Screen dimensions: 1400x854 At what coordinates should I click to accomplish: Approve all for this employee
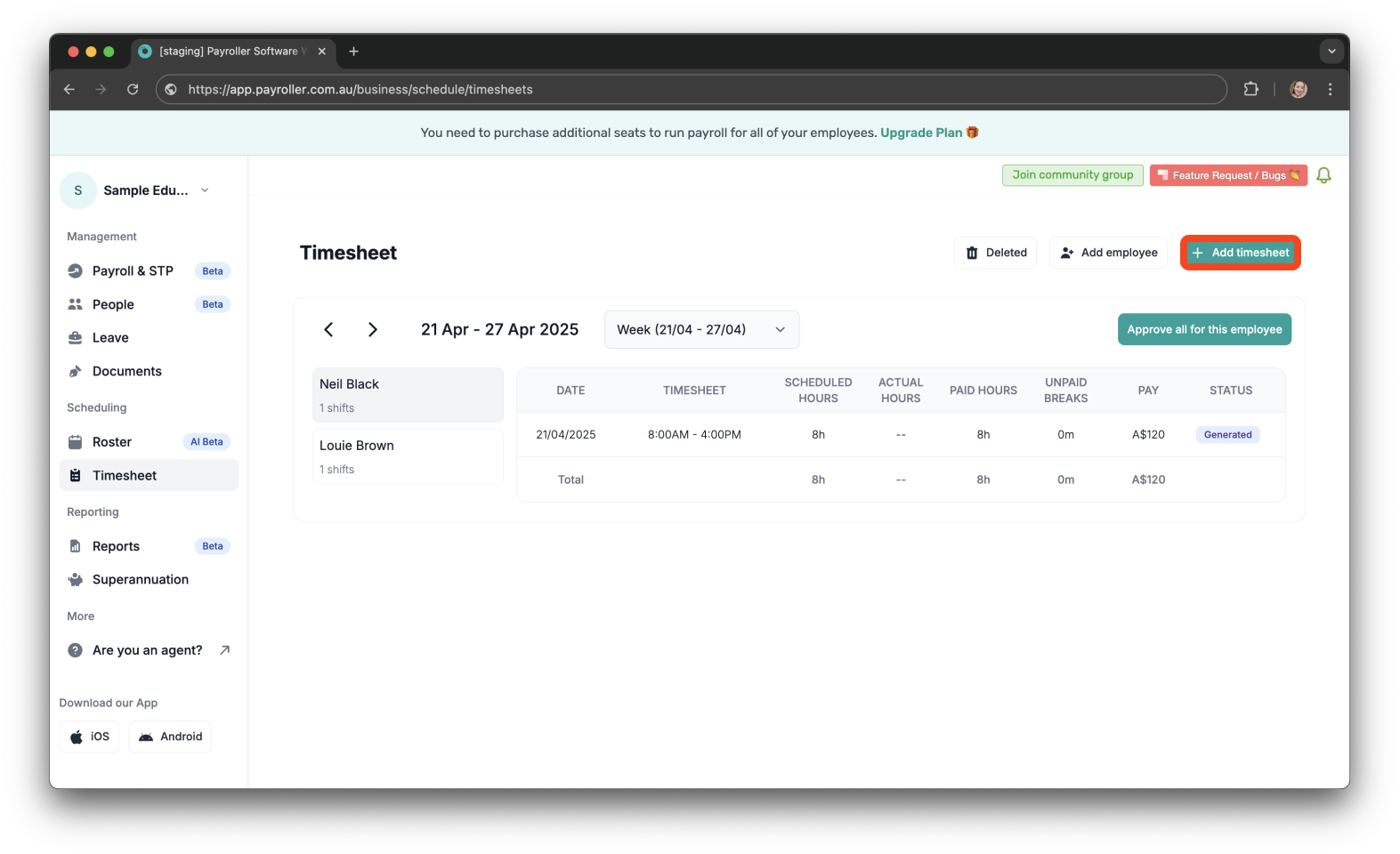[x=1204, y=329]
